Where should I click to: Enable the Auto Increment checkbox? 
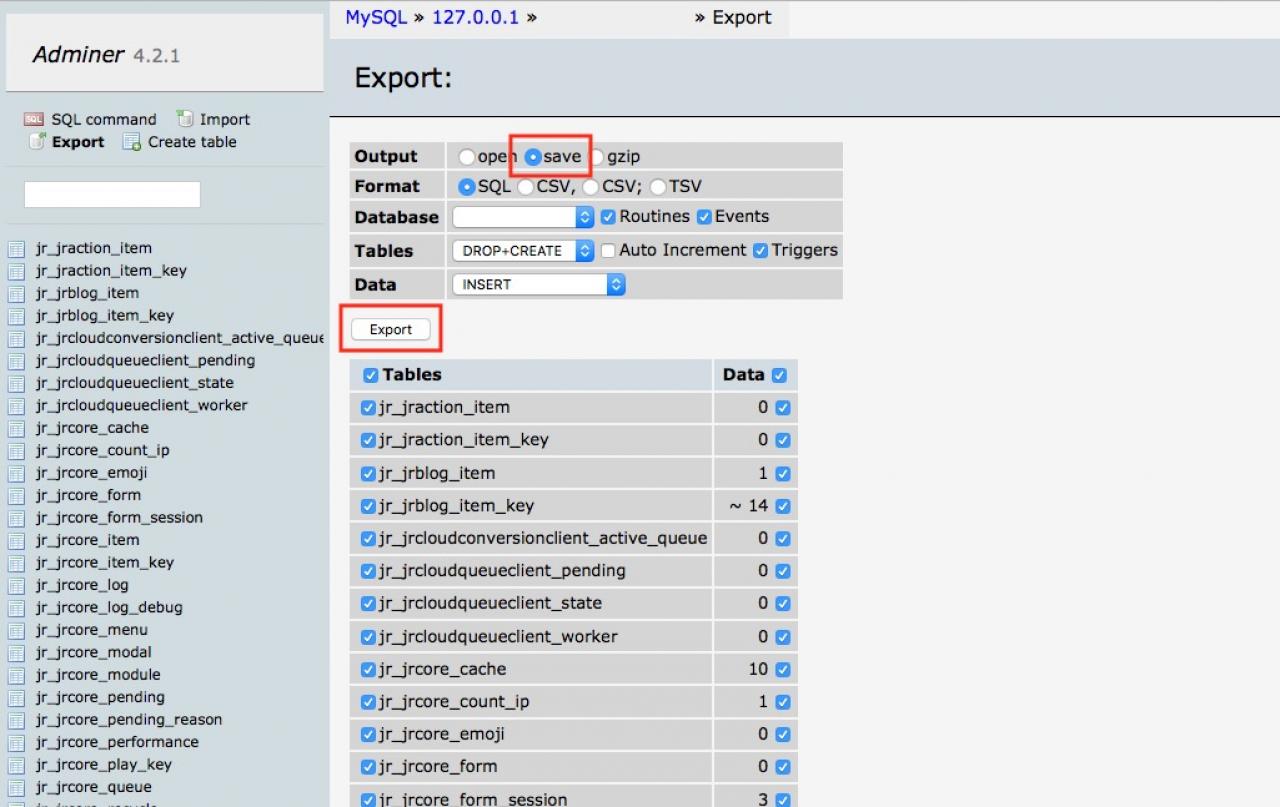[608, 250]
